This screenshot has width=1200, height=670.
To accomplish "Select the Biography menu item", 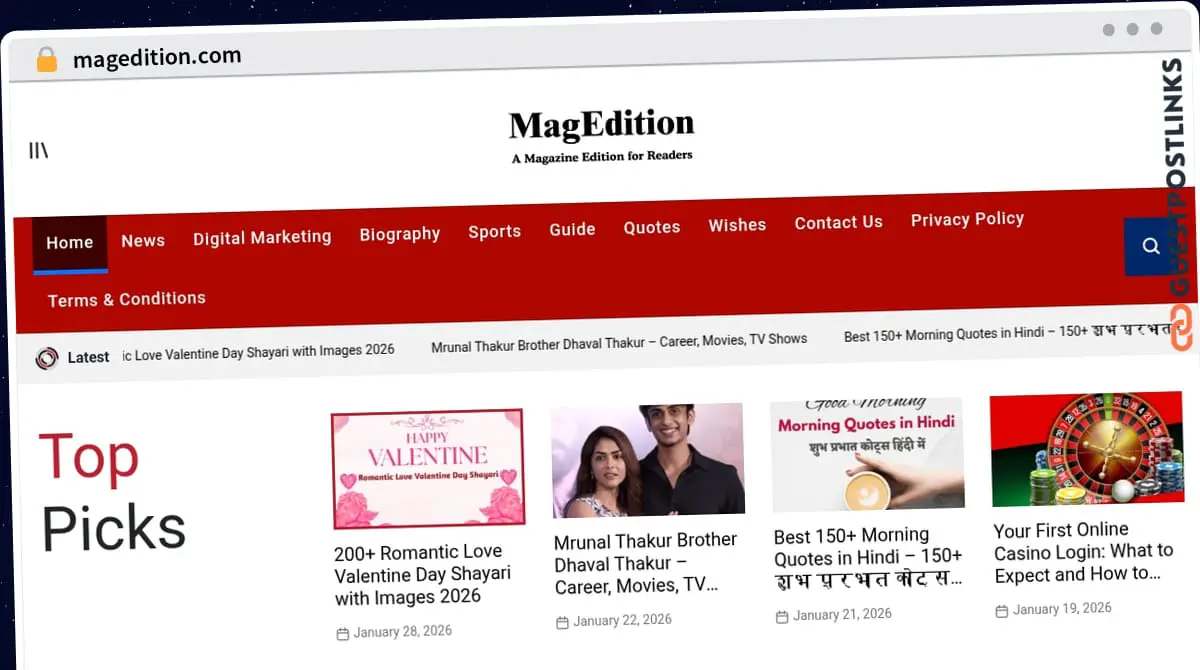I will pos(400,234).
